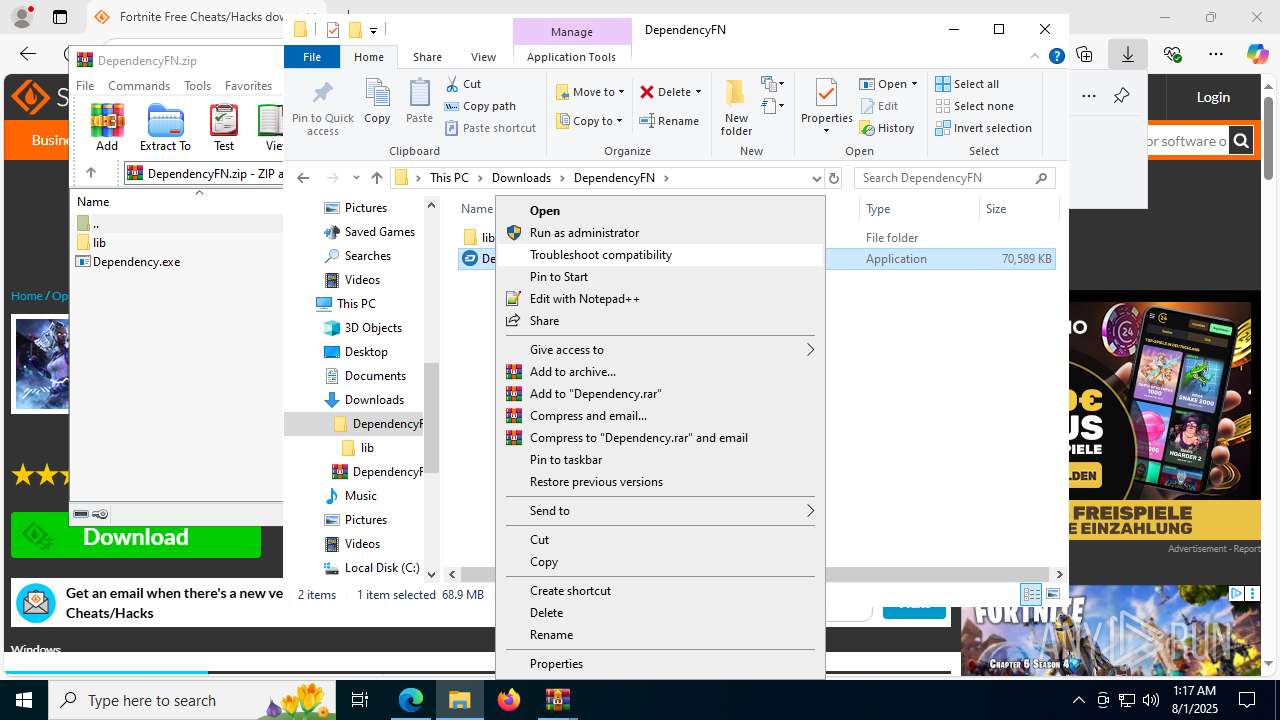Open Commands menu in WinRAR
The image size is (1280, 720).
click(139, 86)
